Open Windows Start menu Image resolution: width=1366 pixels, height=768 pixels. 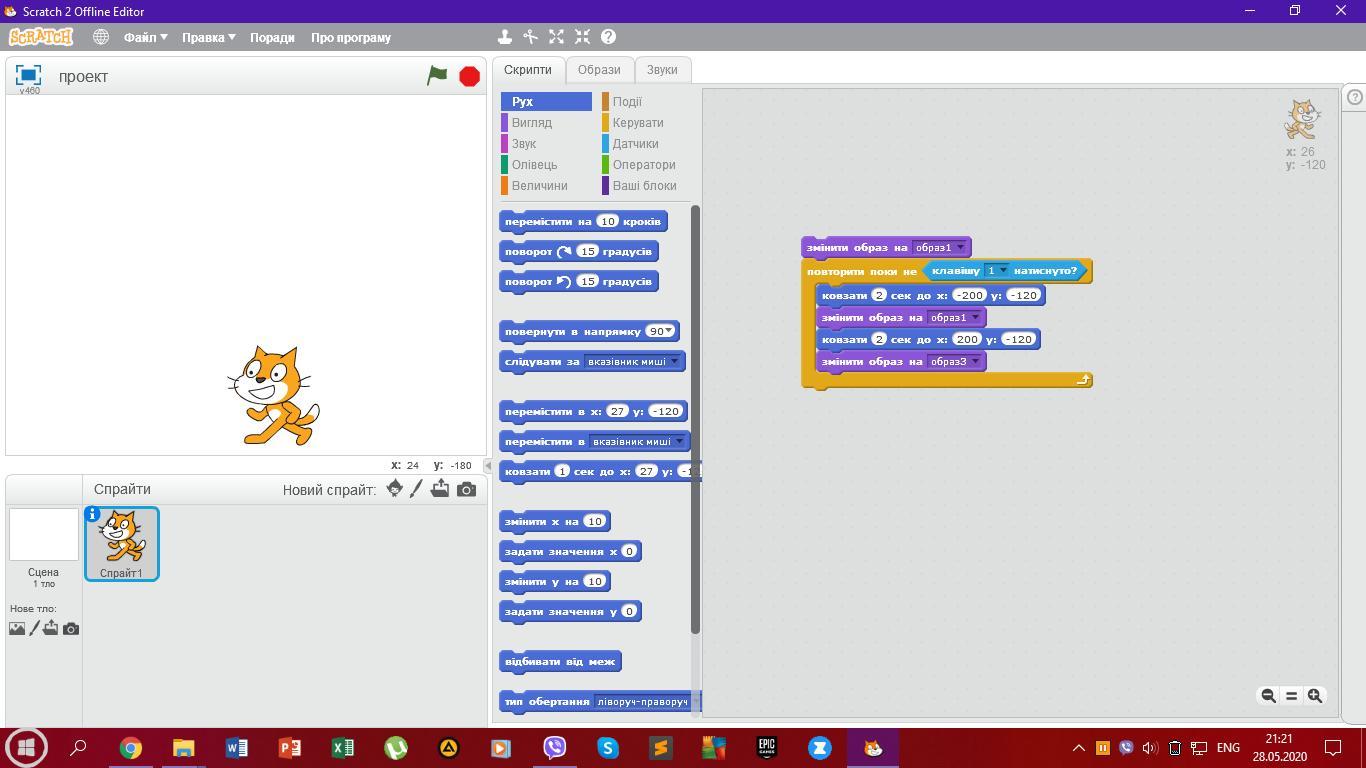(x=26, y=748)
